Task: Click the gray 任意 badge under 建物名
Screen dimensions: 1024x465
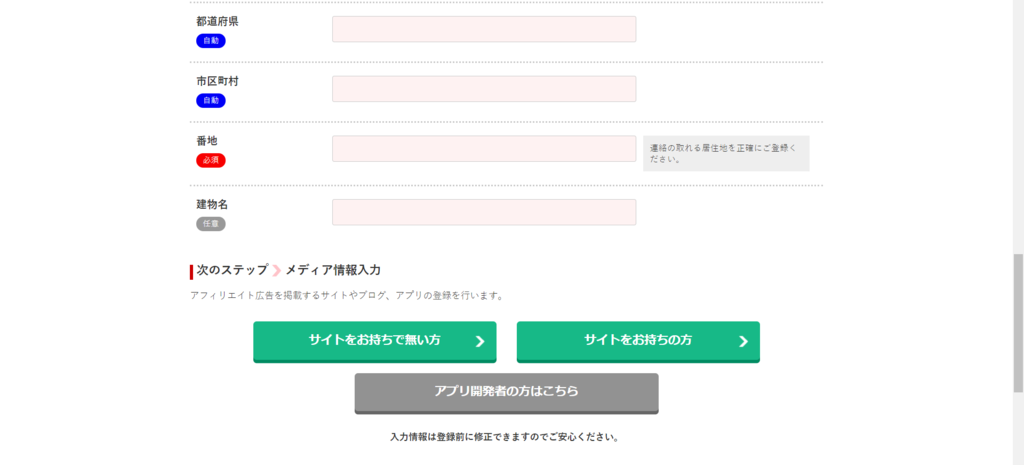Action: point(211,223)
